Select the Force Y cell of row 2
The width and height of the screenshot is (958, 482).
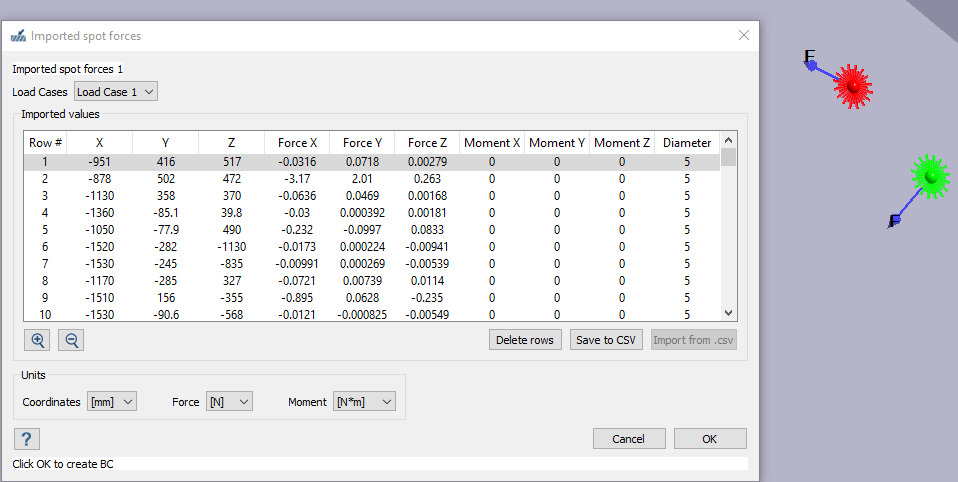click(x=363, y=178)
